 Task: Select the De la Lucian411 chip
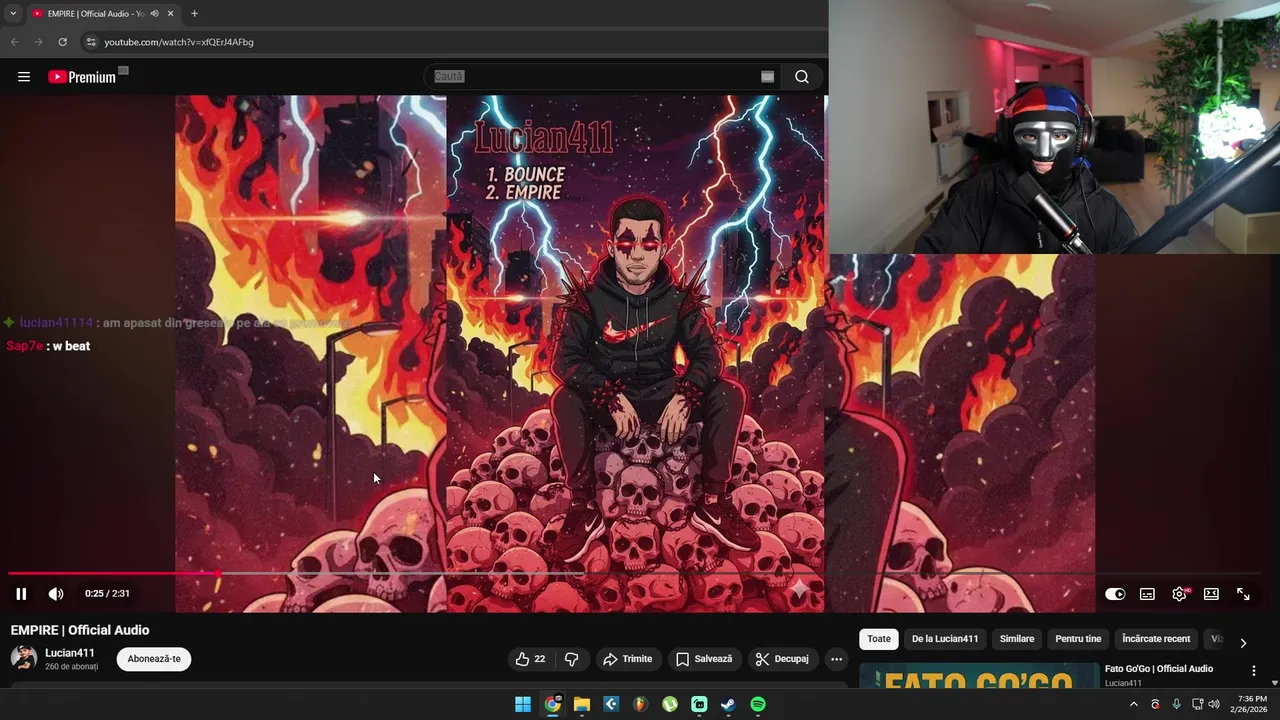945,639
